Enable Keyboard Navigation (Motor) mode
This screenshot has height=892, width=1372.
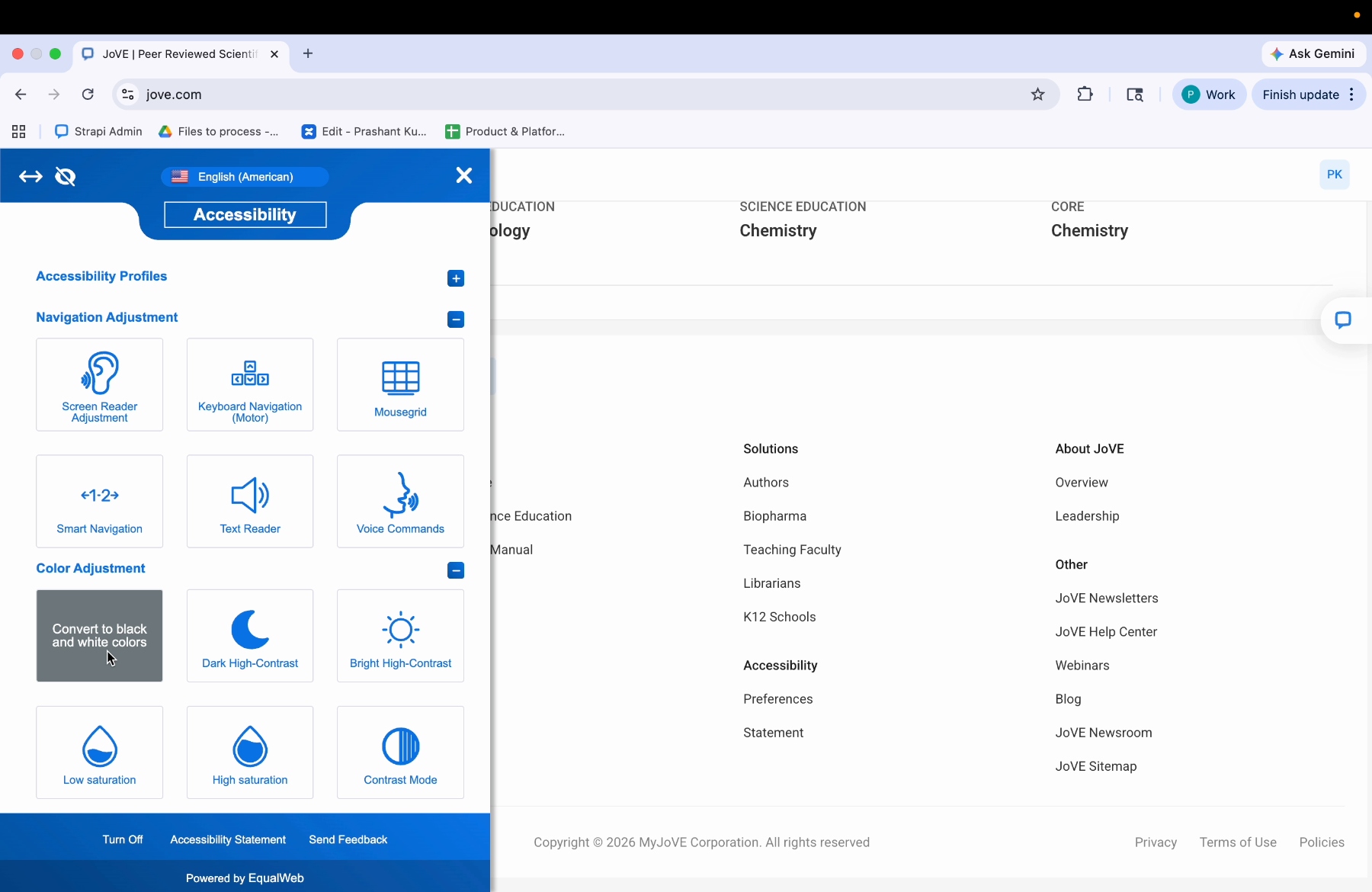[x=250, y=385]
